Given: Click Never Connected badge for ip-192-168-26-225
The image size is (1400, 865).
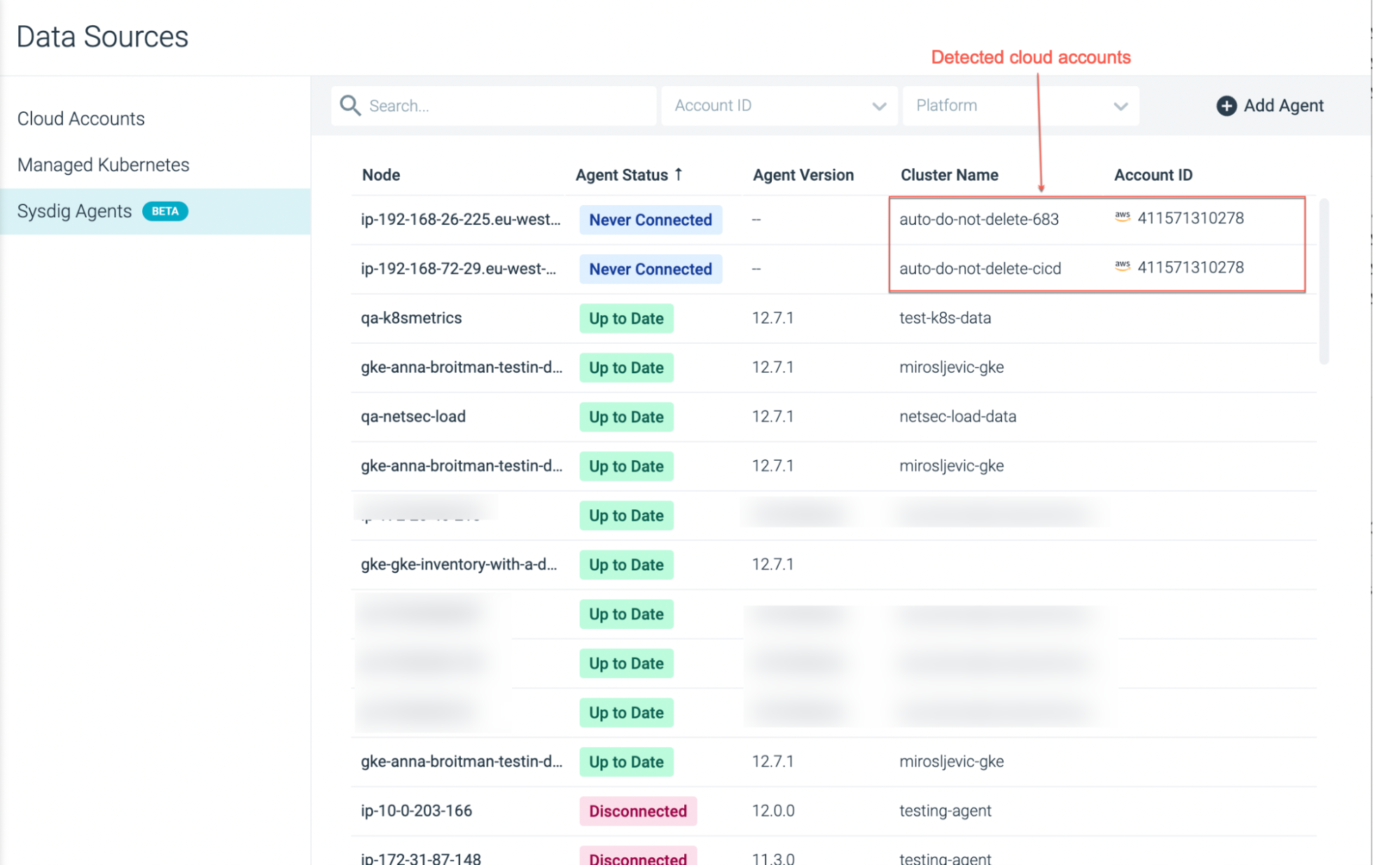Looking at the screenshot, I should [650, 220].
